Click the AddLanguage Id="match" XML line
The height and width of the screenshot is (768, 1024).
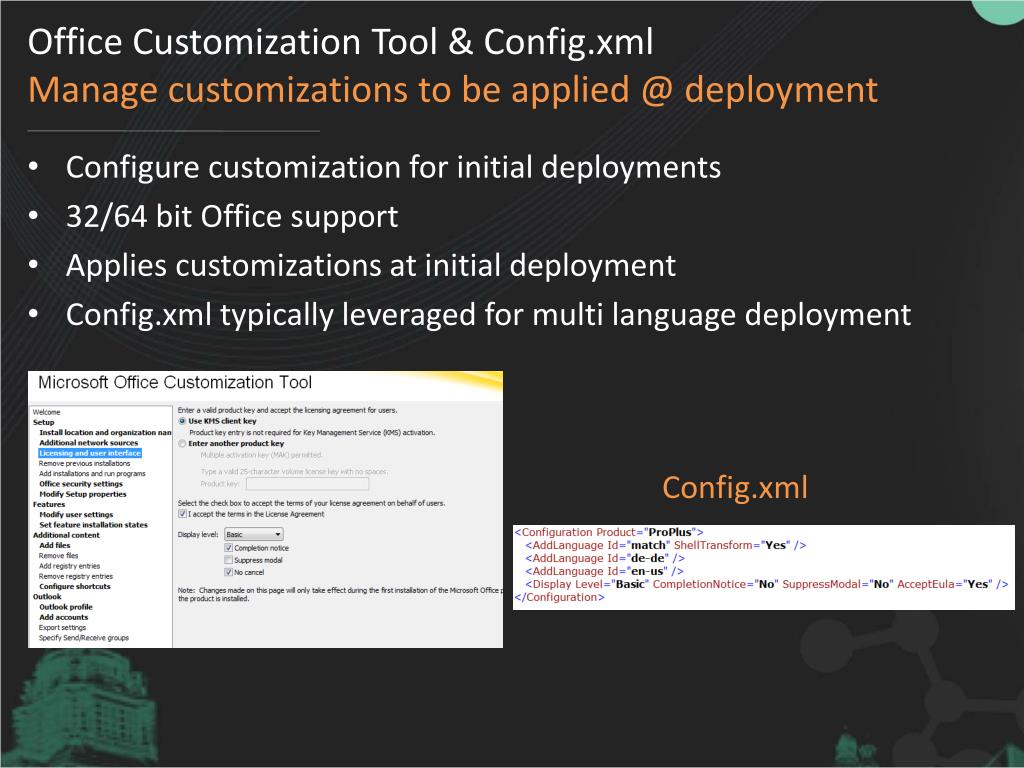click(x=665, y=545)
